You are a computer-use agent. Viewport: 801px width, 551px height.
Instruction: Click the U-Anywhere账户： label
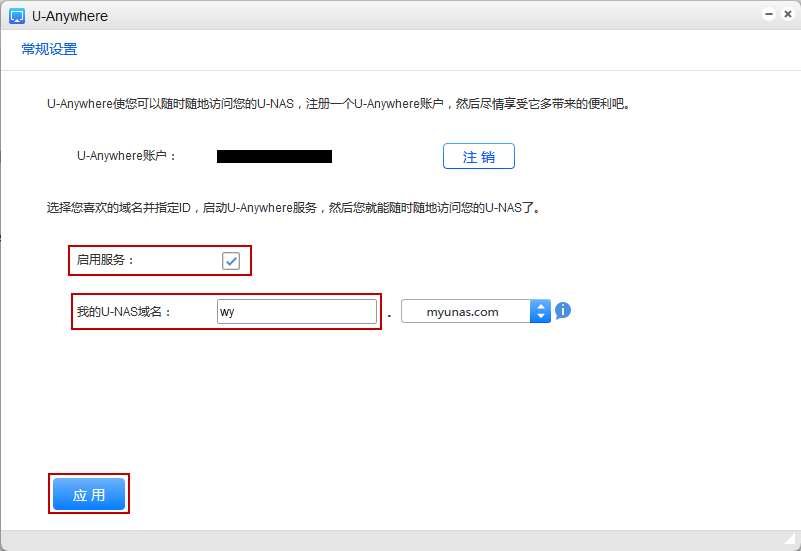coord(127,156)
